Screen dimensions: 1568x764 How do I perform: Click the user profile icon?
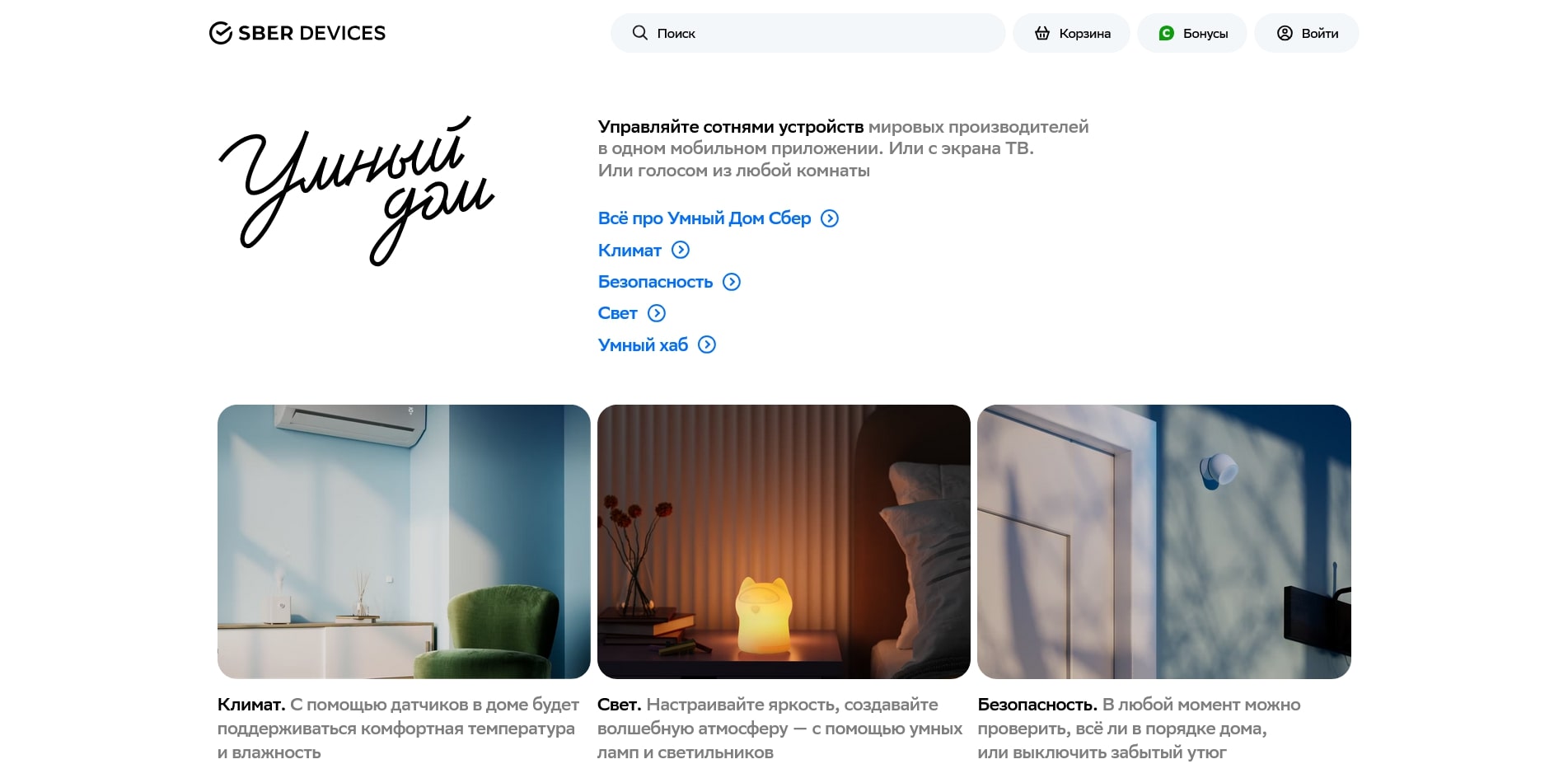pyautogui.click(x=1285, y=33)
